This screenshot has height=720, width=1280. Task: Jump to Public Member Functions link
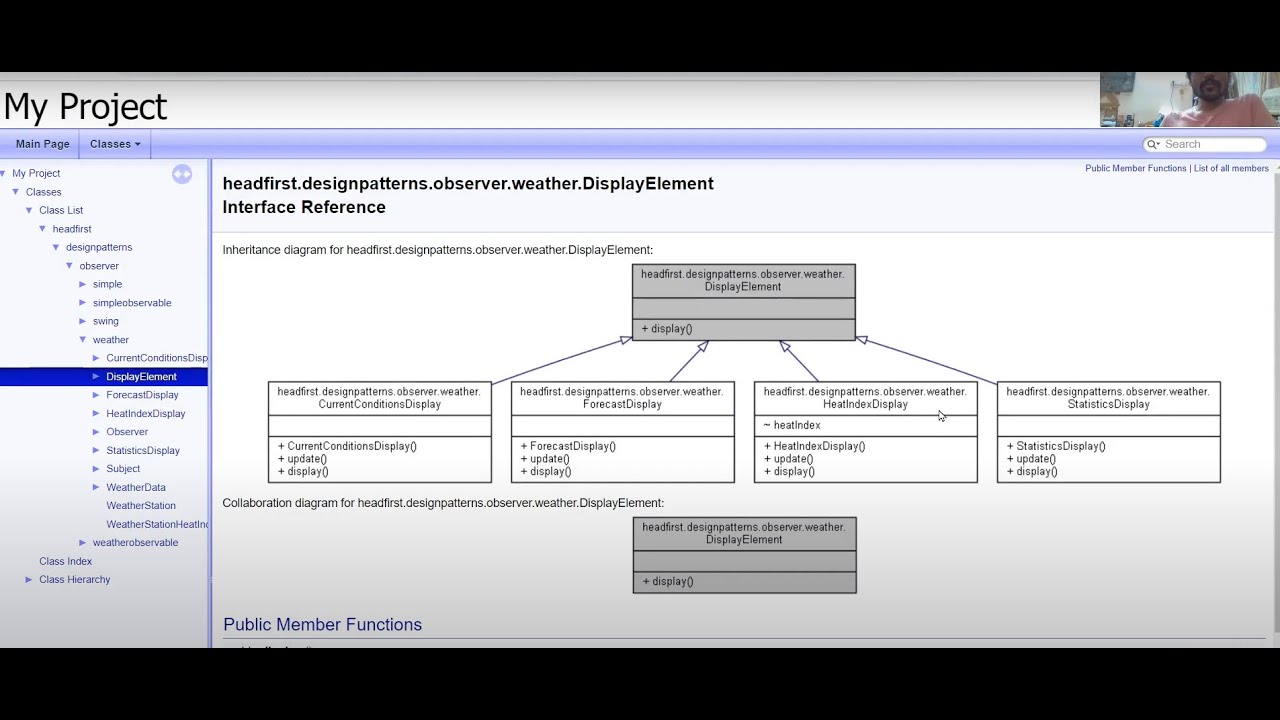1135,168
